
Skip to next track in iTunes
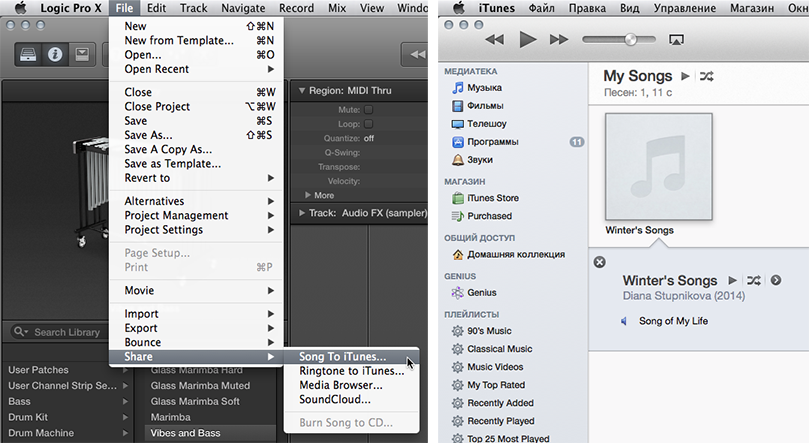coord(559,40)
